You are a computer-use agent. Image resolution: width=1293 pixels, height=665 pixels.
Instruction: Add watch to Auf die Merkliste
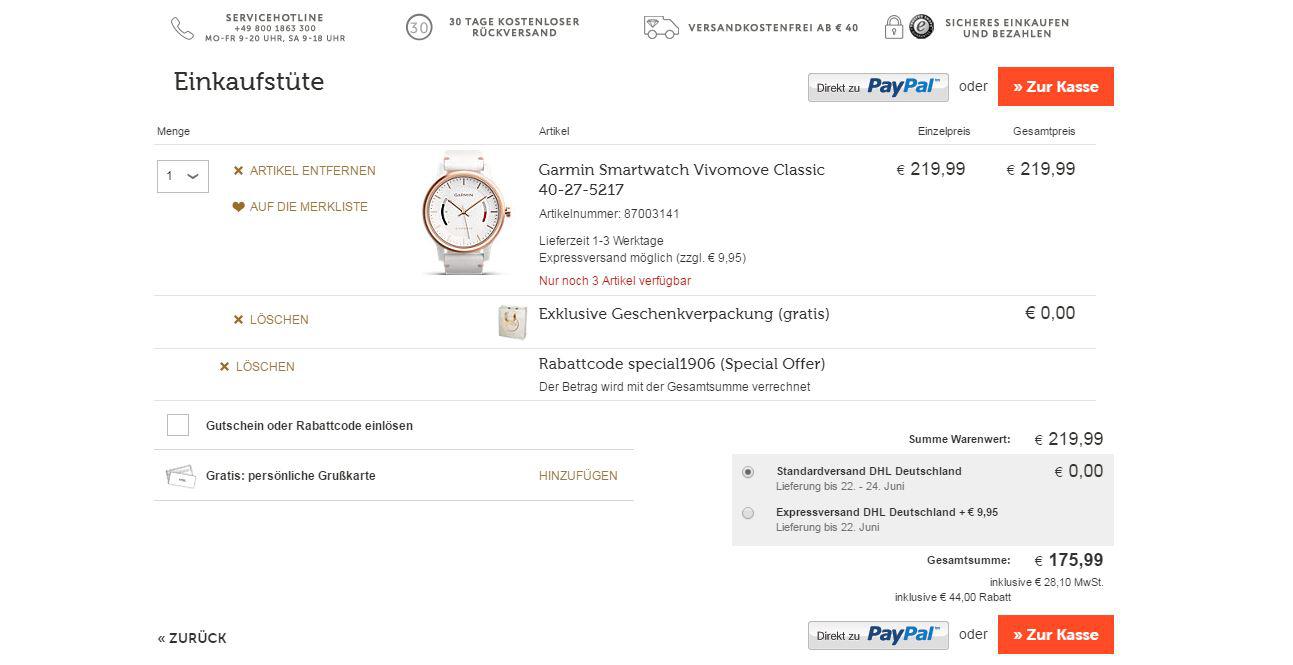coord(309,207)
